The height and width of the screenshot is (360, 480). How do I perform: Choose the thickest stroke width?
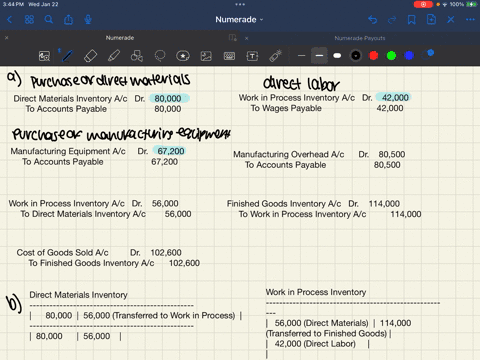[x=337, y=56]
